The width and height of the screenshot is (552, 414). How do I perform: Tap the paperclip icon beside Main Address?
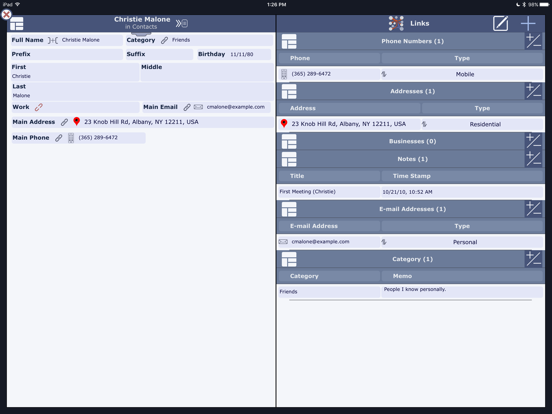[x=64, y=122]
